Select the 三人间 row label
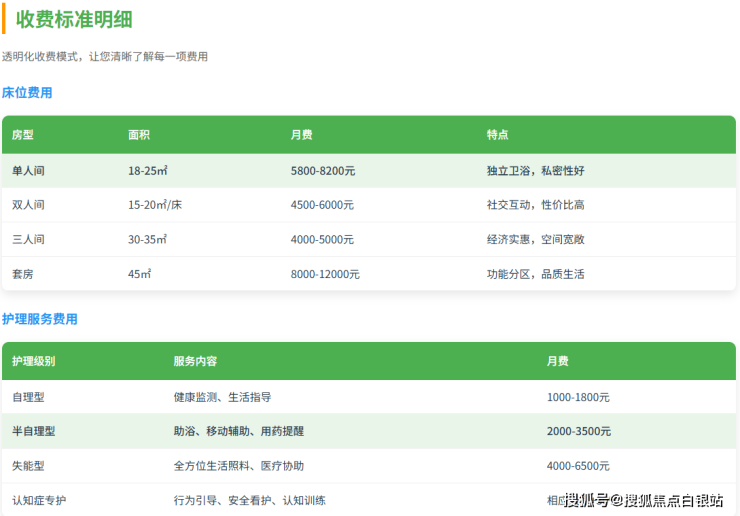Viewport: 740px width, 516px height. tap(28, 240)
